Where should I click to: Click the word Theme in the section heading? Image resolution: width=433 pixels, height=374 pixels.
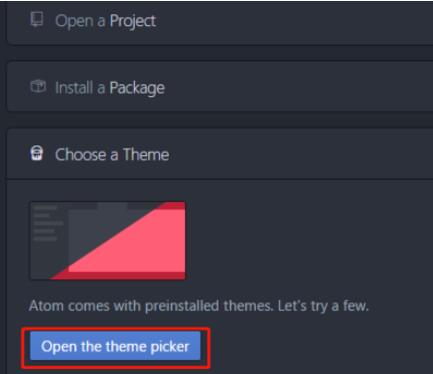click(x=146, y=155)
